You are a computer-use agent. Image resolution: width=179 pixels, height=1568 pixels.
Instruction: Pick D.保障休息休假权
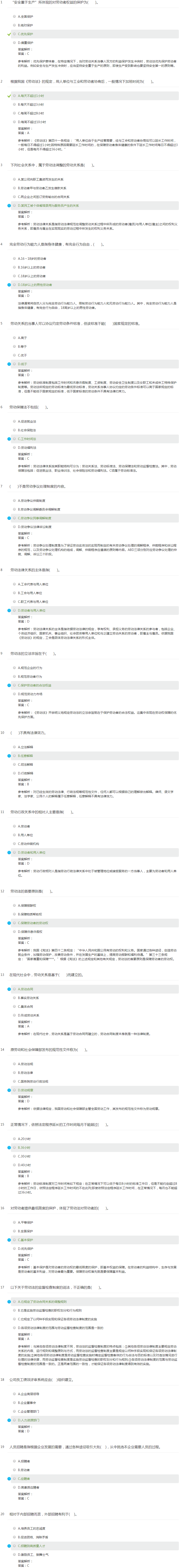point(30,932)
